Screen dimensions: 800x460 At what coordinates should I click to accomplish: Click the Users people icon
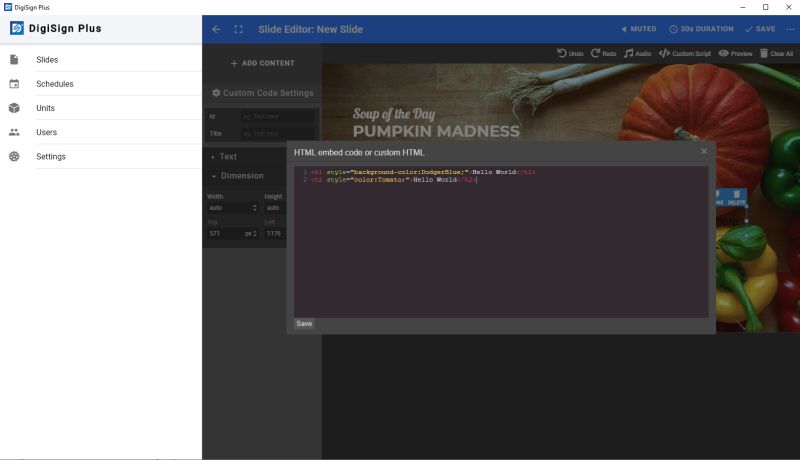pyautogui.click(x=14, y=132)
